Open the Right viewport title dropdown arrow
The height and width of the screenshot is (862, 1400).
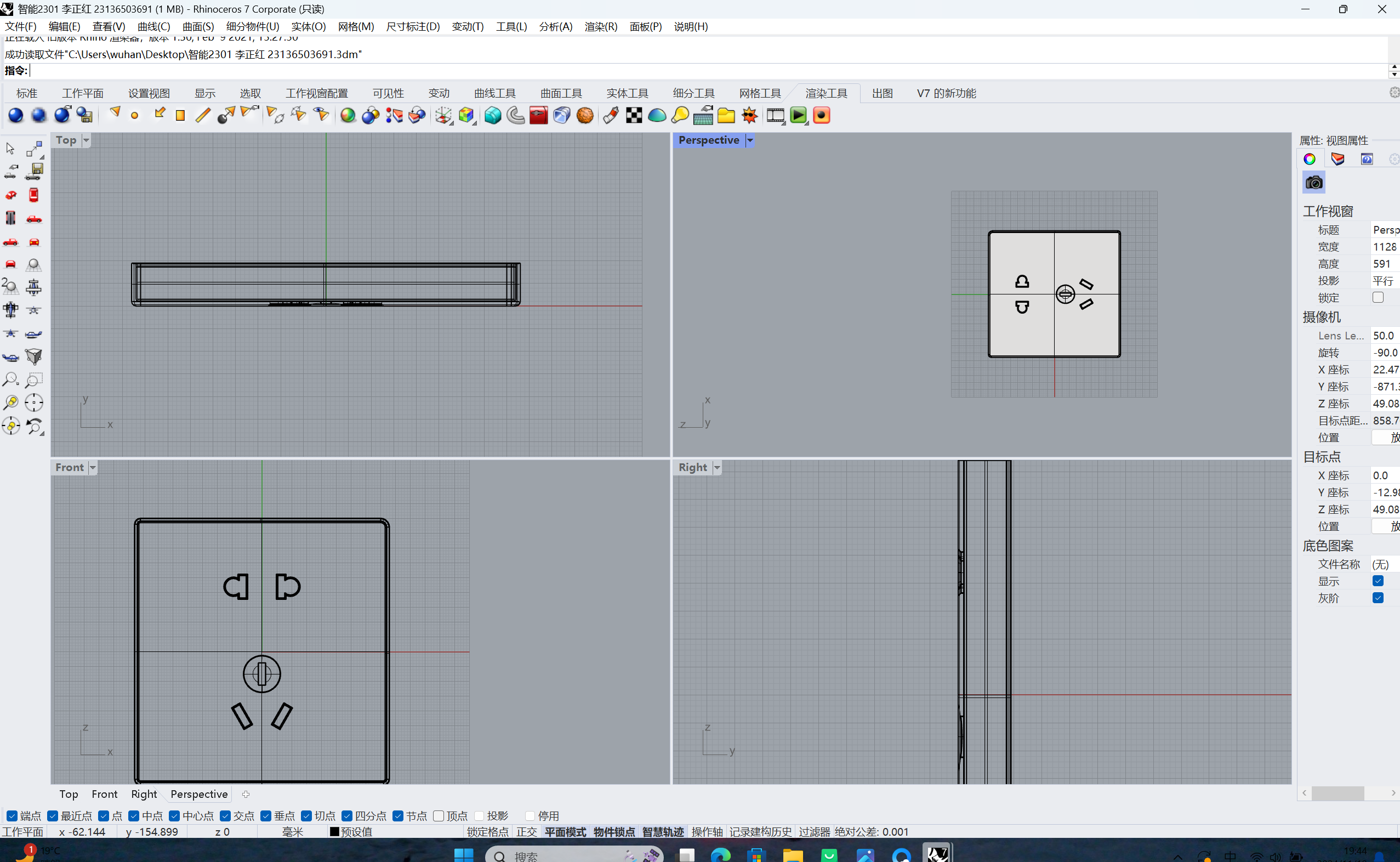[x=717, y=468]
